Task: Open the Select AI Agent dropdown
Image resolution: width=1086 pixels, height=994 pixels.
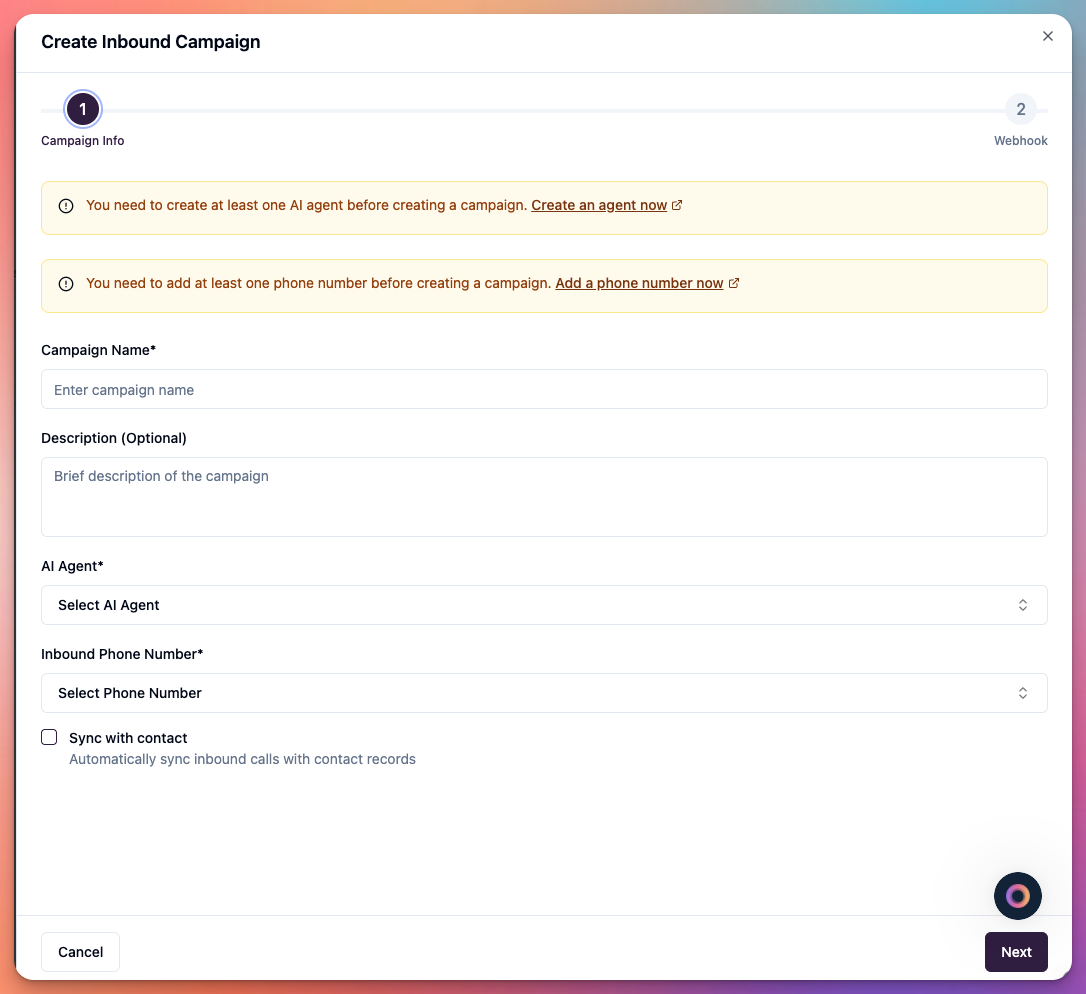Action: [544, 605]
